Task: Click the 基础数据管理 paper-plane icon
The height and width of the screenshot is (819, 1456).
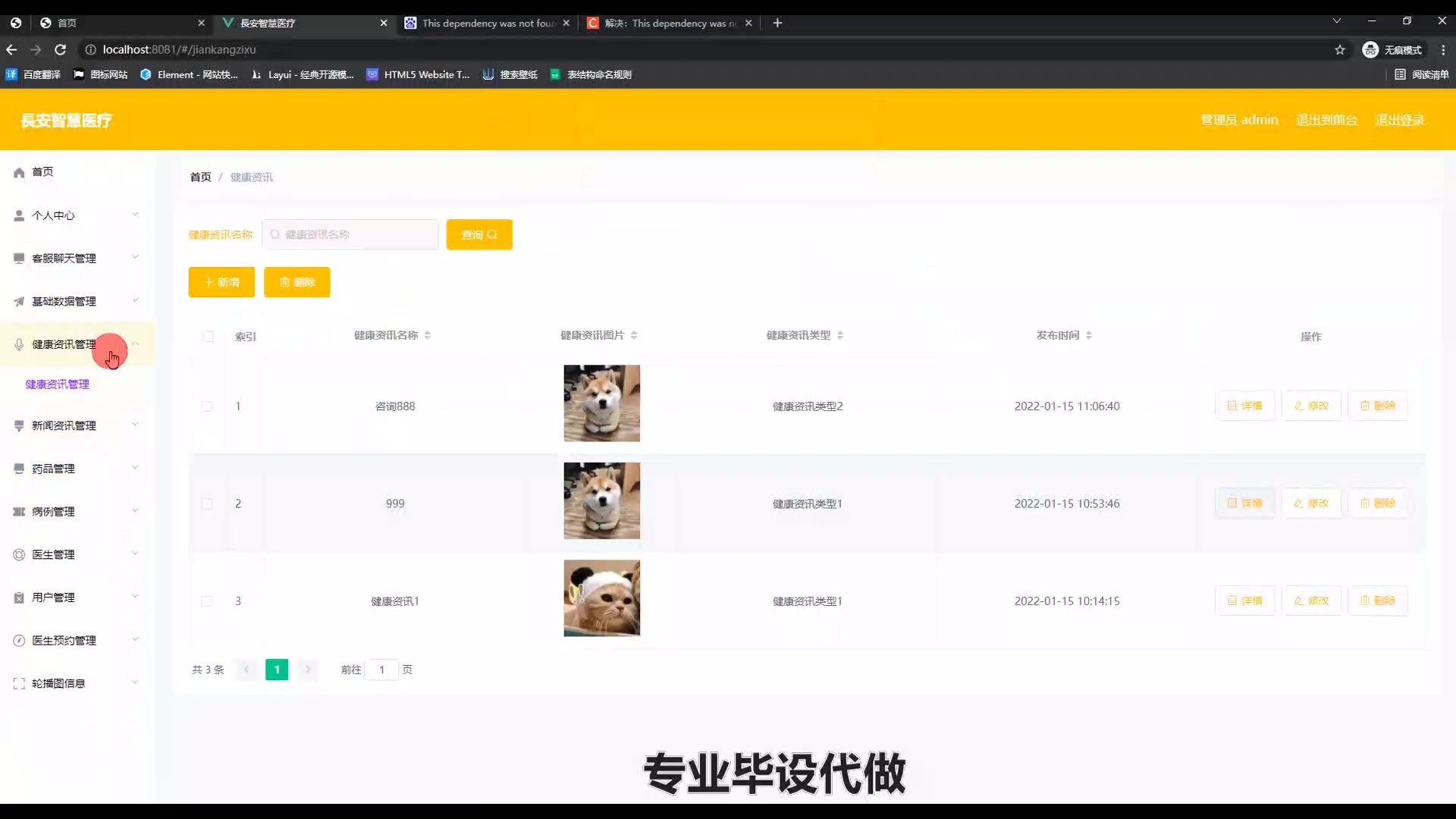Action: click(19, 302)
